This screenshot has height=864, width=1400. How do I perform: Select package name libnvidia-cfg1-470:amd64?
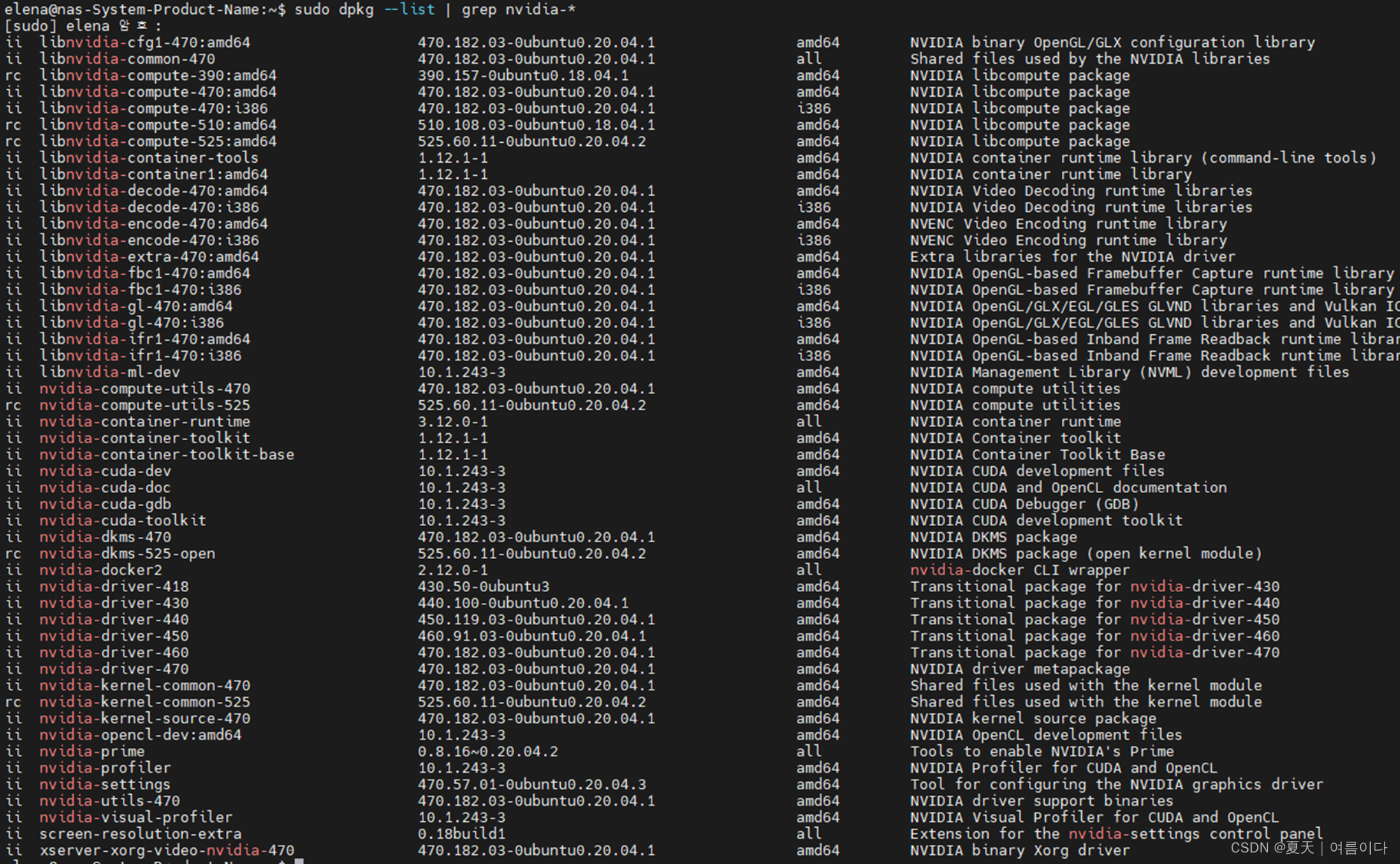pyautogui.click(x=145, y=42)
